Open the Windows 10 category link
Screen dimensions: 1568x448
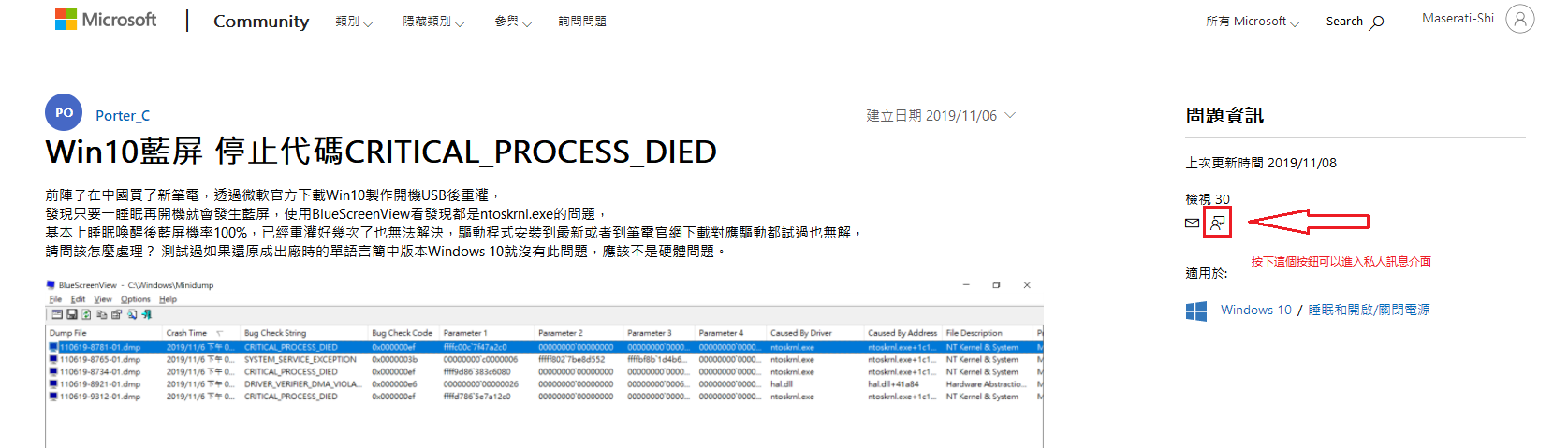pos(1255,310)
